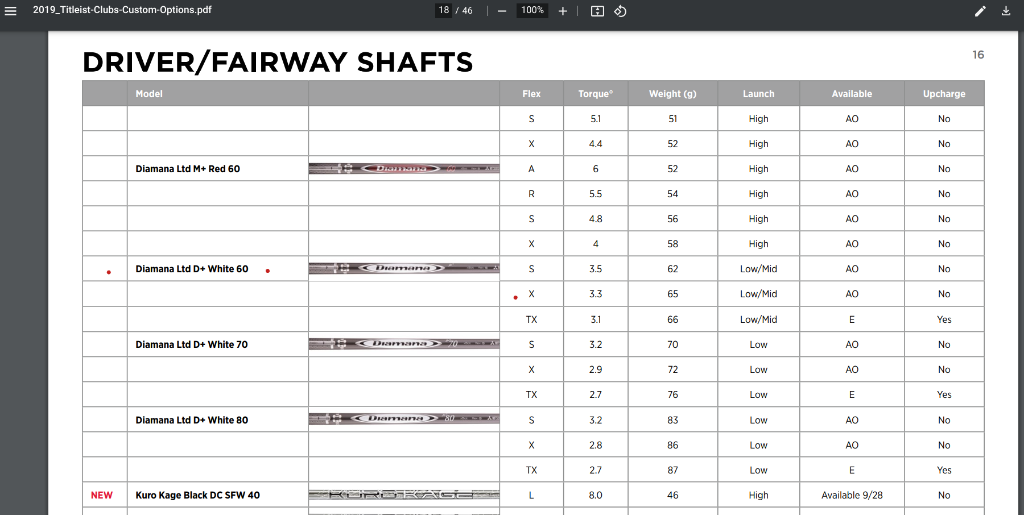Click torque value 5.1
Viewport: 1024px width, 515px height.
[x=596, y=119]
